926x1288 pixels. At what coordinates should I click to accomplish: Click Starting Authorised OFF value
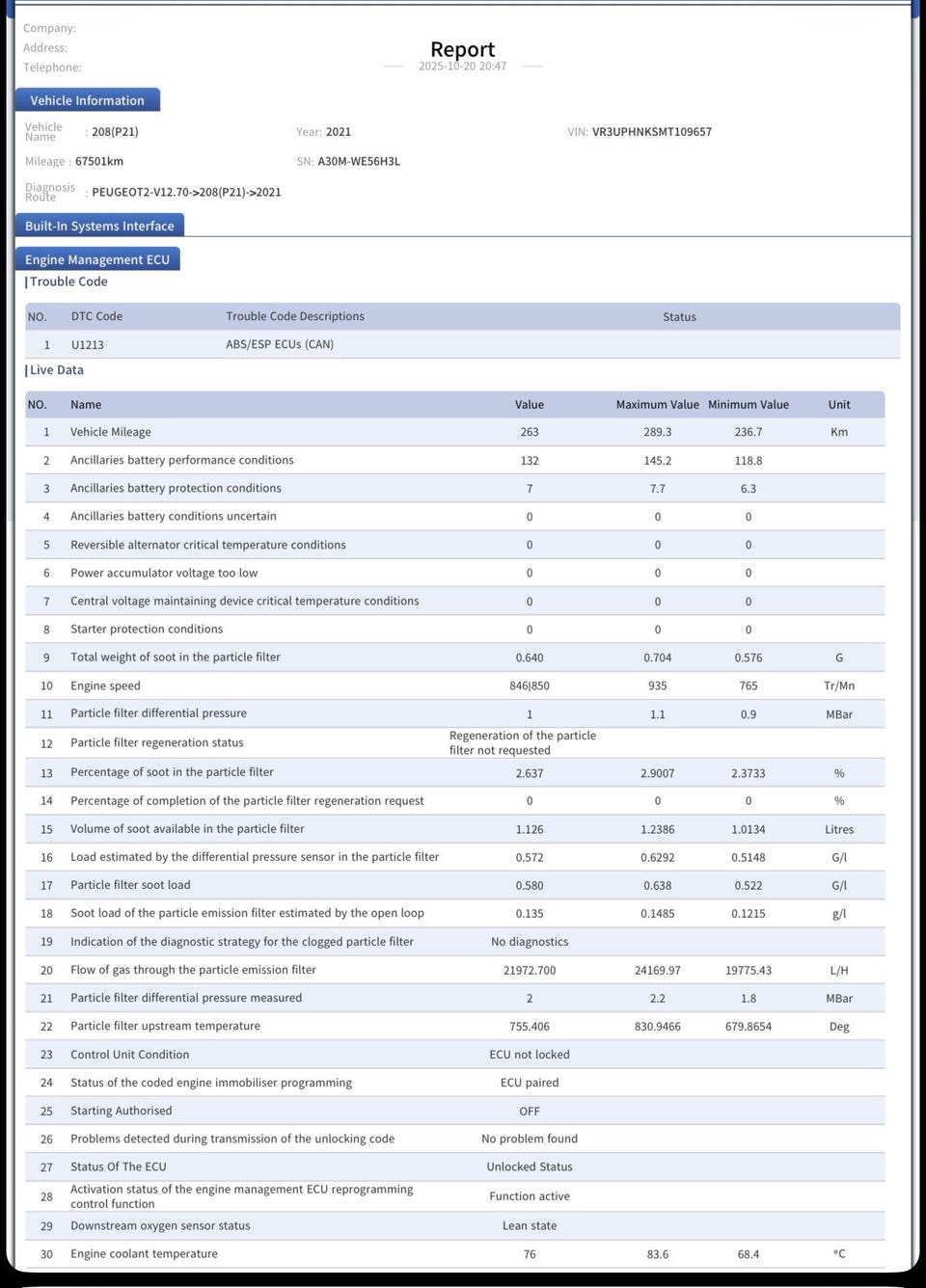[x=530, y=1112]
